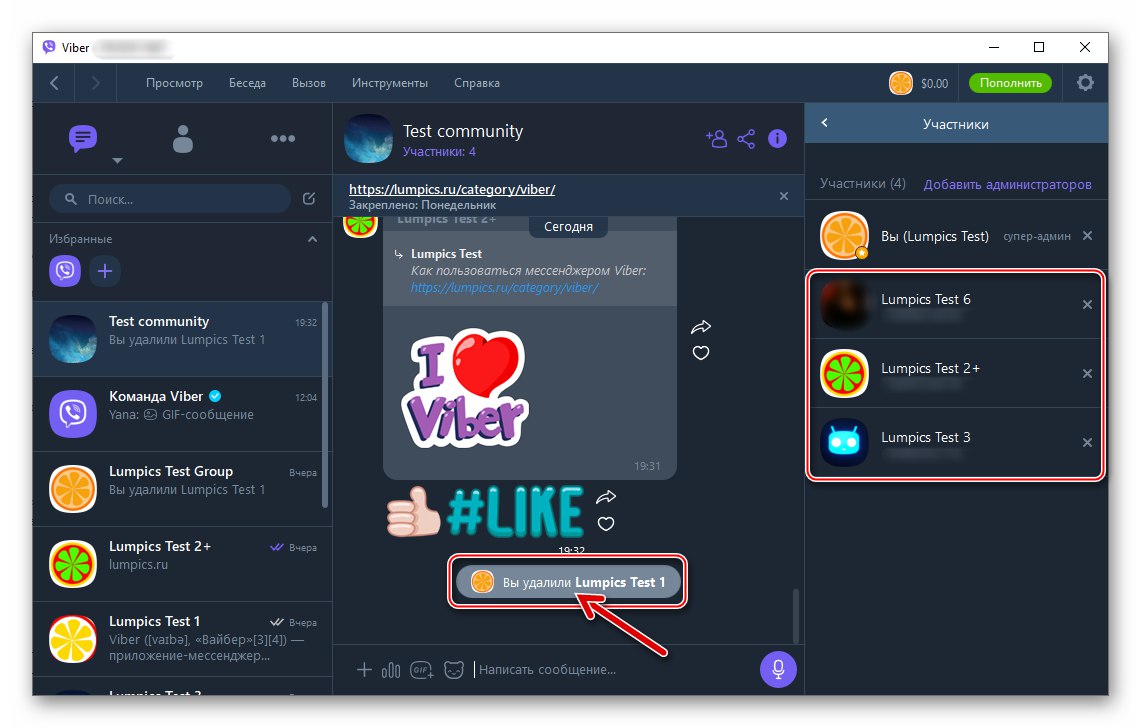Viewport: 1141px width, 728px height.
Task: Open the Вызов menu
Action: 309,83
